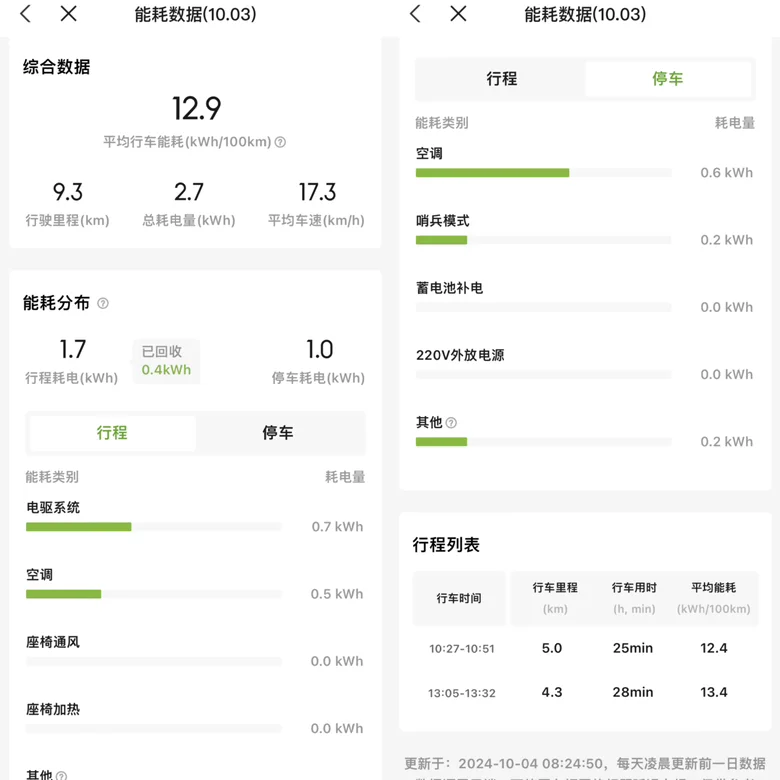
Task: Select the highlighted green 停车 tab
Action: (668, 79)
